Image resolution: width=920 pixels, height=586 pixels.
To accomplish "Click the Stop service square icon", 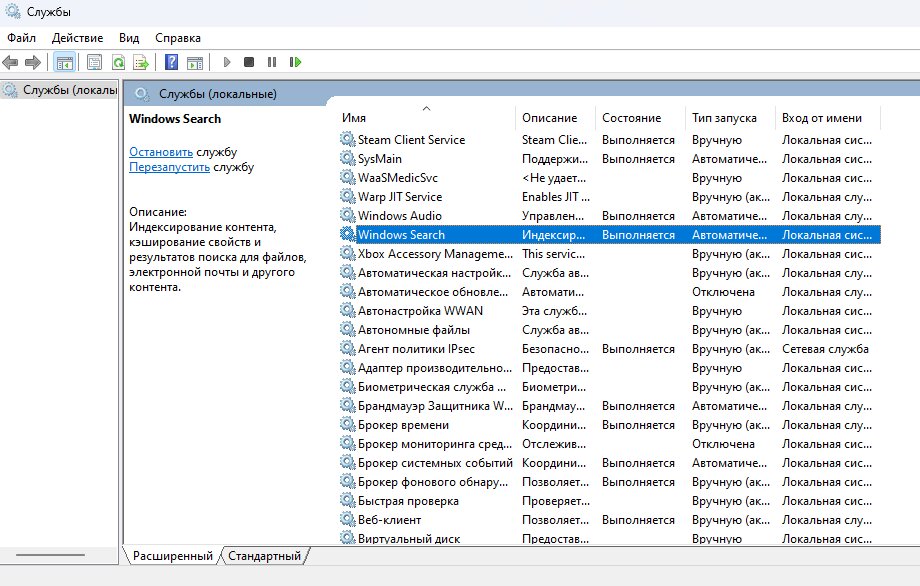I will click(x=249, y=62).
